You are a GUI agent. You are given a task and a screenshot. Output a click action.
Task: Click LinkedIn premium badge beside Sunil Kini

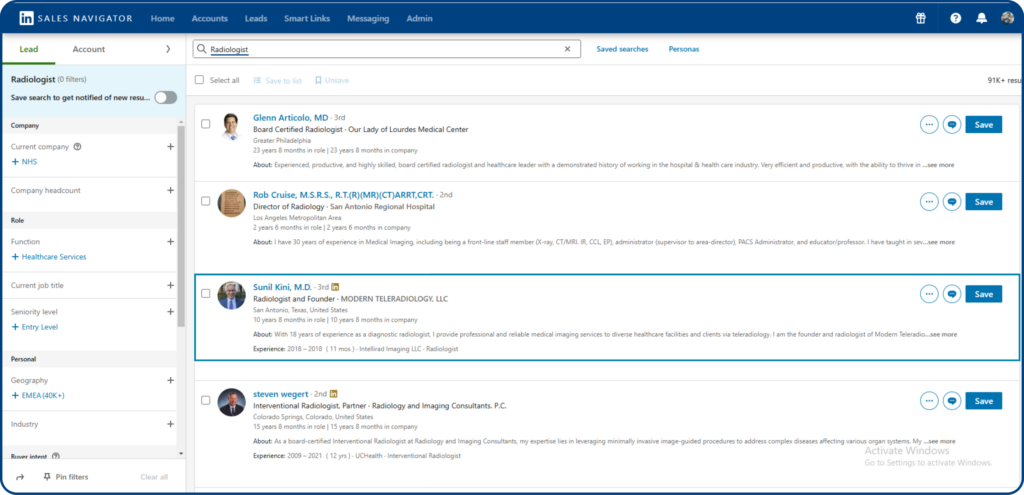click(x=335, y=287)
